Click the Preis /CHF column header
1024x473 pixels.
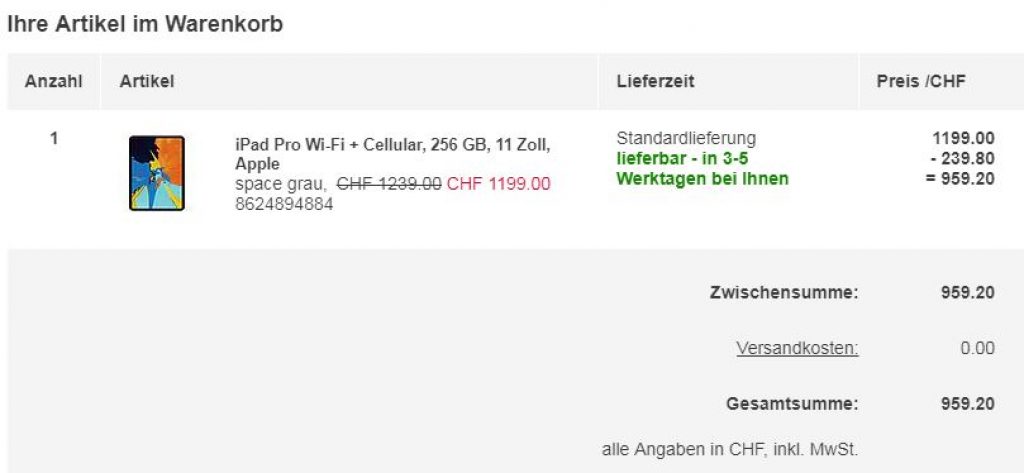pos(921,81)
